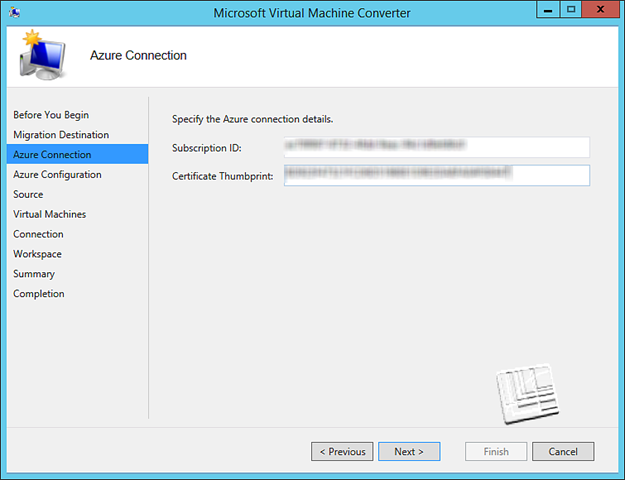Jump to the Virtual Machines step

(49, 214)
